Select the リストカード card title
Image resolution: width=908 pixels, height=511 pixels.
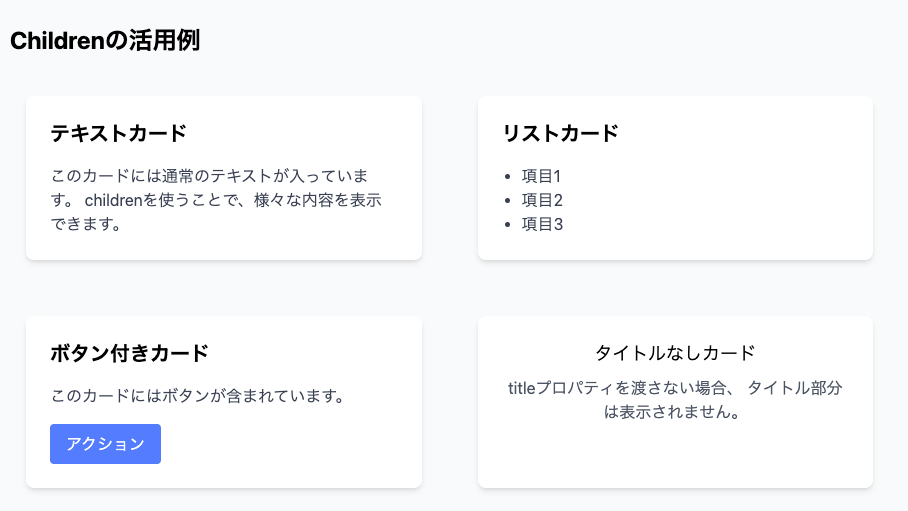[560, 133]
